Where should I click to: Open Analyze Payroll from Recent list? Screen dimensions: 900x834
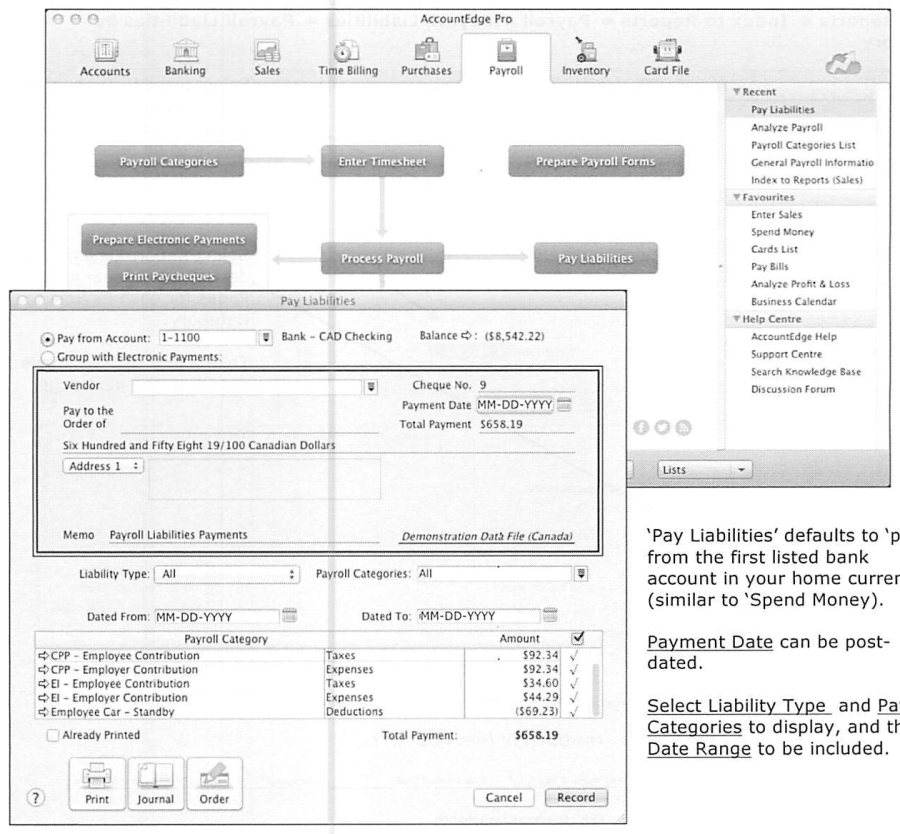[x=786, y=127]
